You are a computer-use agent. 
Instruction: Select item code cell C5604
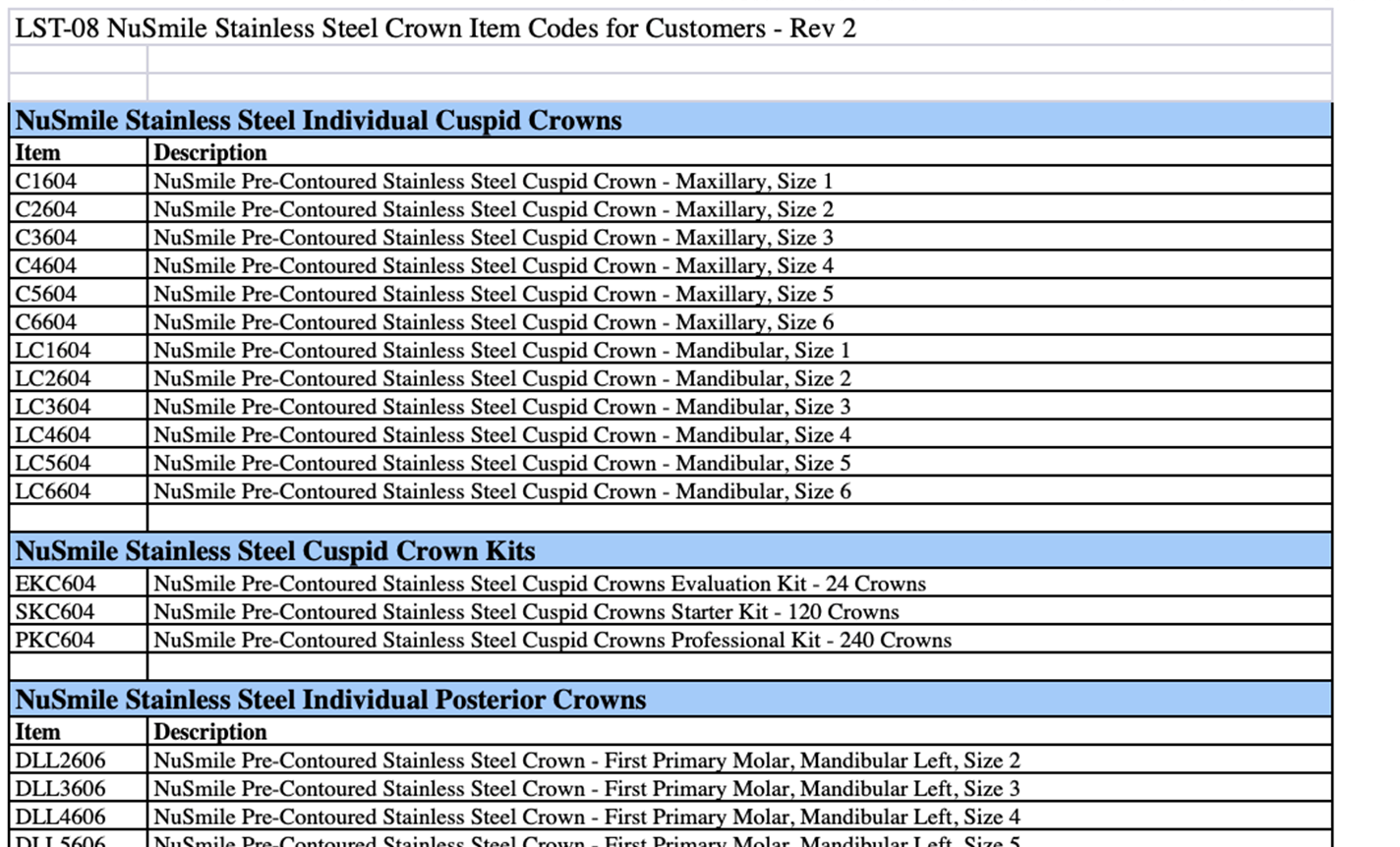[x=78, y=294]
